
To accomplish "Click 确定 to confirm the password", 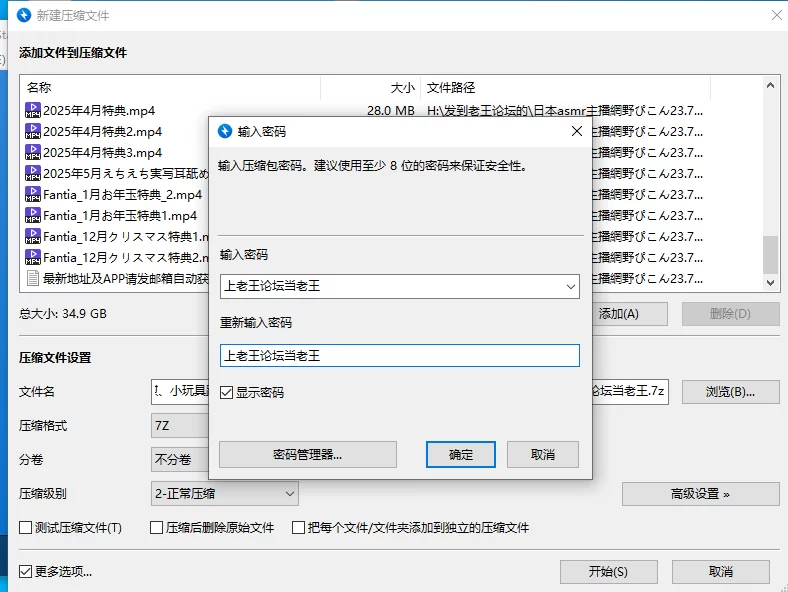I will [461, 454].
